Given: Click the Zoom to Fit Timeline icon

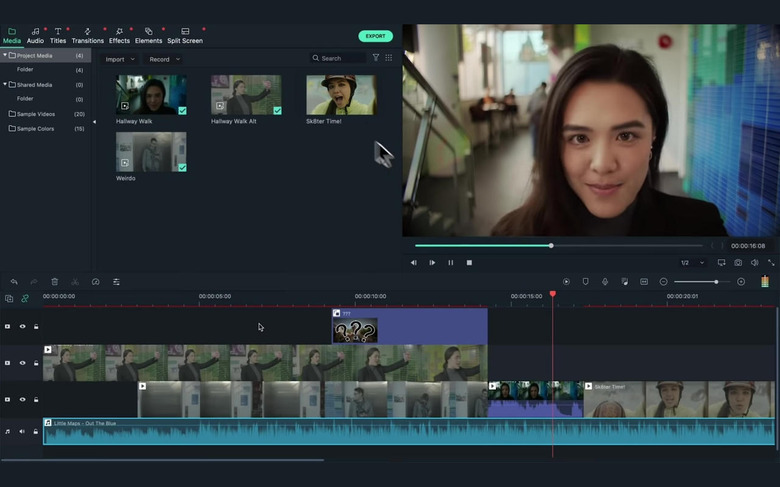Looking at the screenshot, I should (x=644, y=282).
